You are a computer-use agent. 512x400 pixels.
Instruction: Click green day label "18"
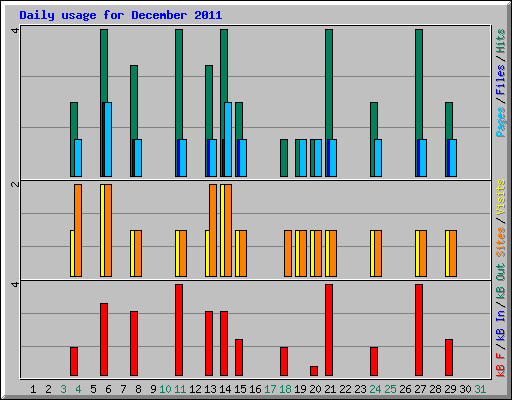coord(285,389)
